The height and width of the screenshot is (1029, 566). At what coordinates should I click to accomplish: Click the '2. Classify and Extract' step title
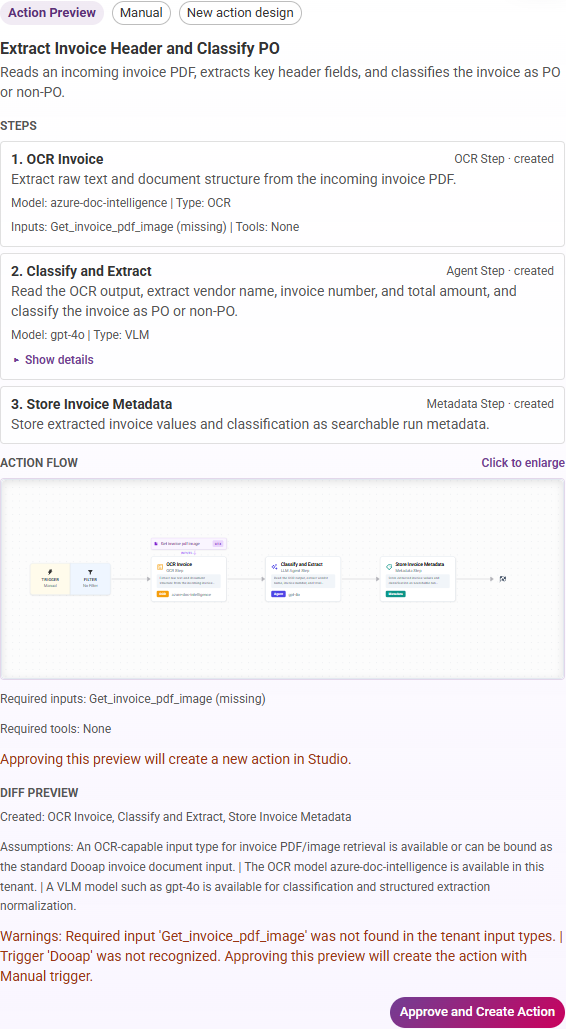[81, 271]
